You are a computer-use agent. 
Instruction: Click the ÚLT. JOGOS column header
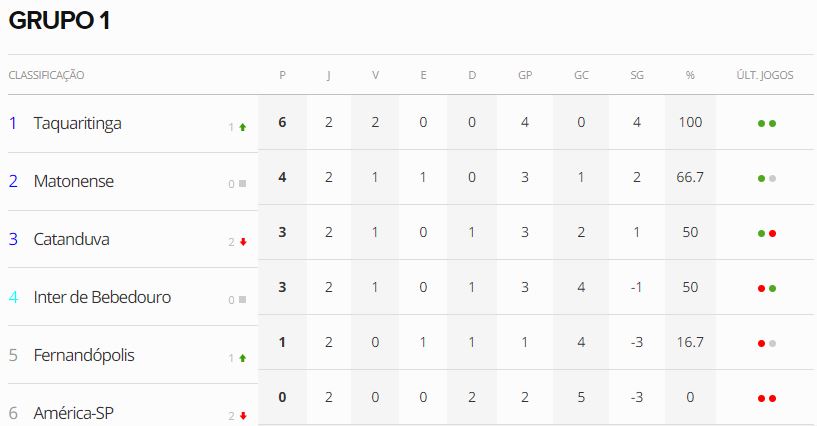click(765, 75)
